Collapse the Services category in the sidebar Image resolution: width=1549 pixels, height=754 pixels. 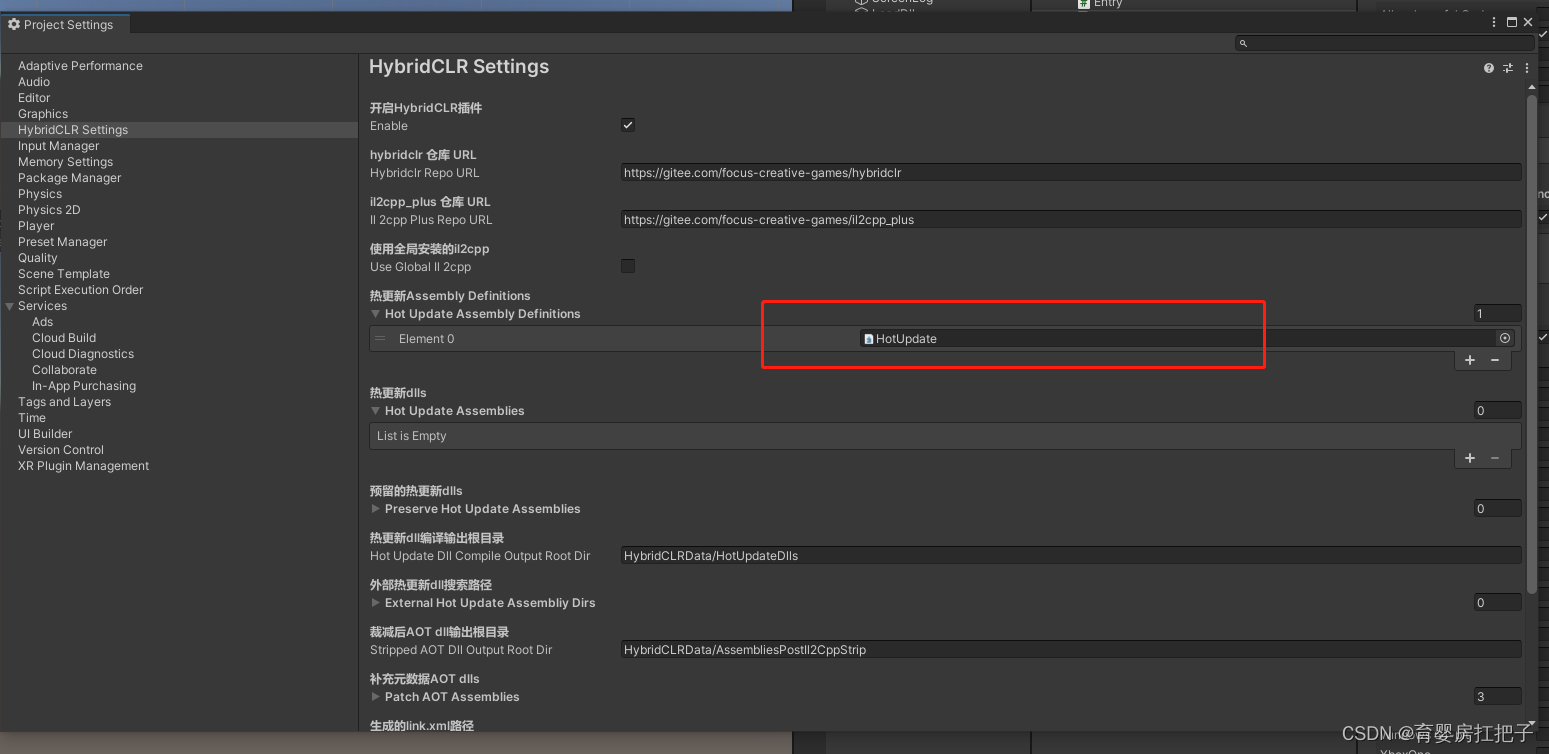pos(9,305)
